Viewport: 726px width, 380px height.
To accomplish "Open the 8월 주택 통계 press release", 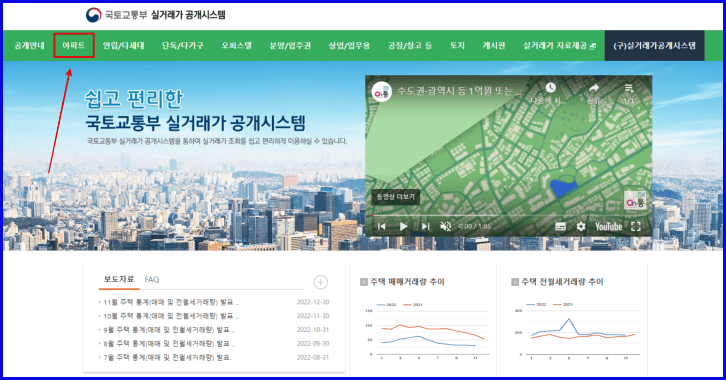I will 169,344.
